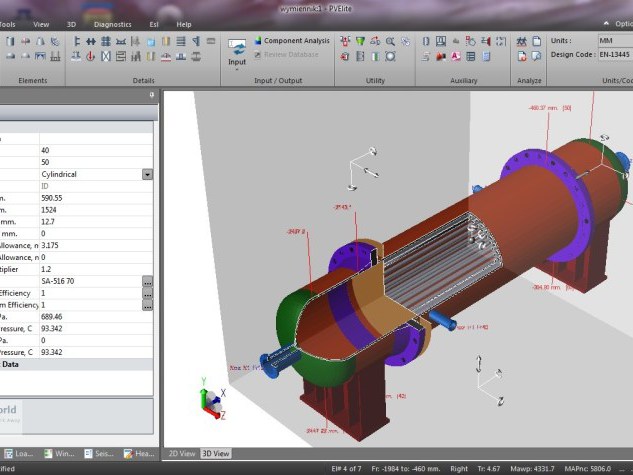This screenshot has height=475, width=633.
Task: Switch to the 2D View tab
Action: 181,453
